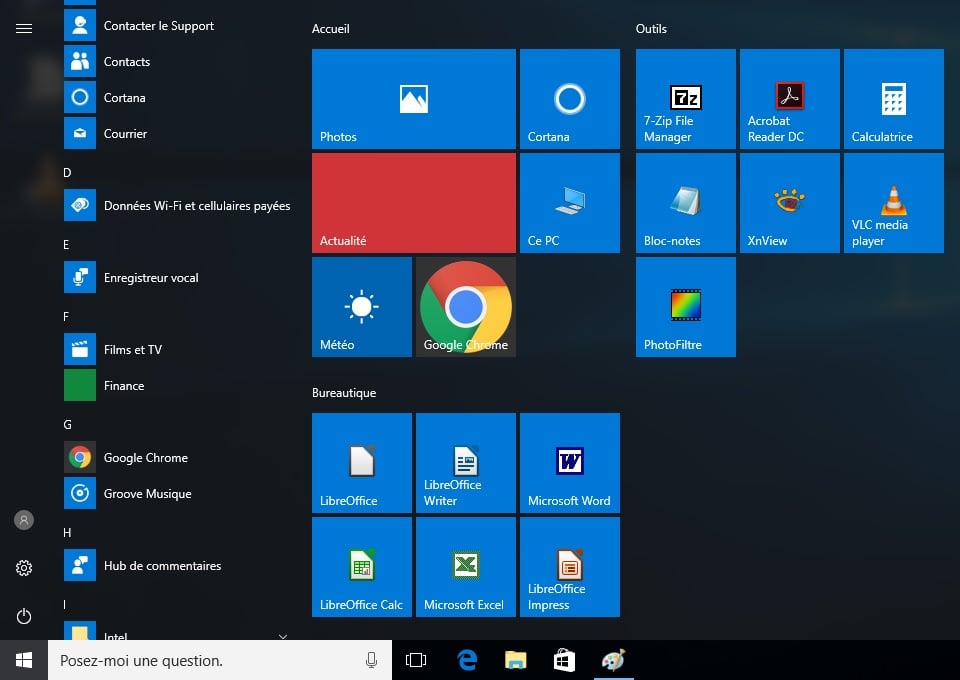Launch the LibreOffice Calc tile
960x680 pixels.
362,567
